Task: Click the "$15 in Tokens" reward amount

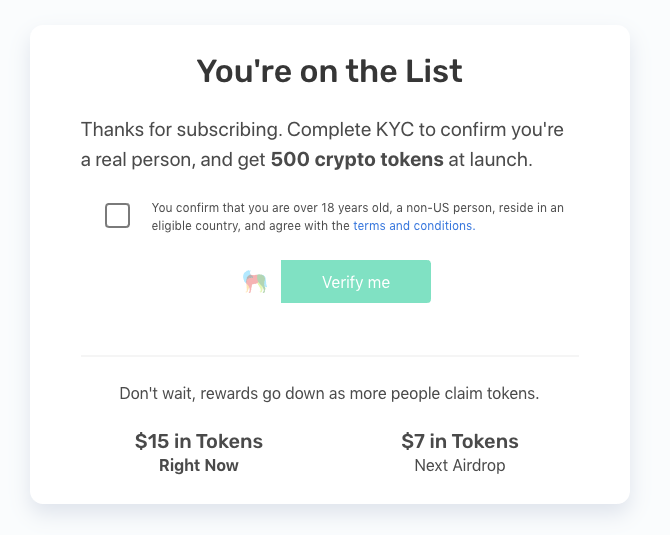Action: coord(199,441)
